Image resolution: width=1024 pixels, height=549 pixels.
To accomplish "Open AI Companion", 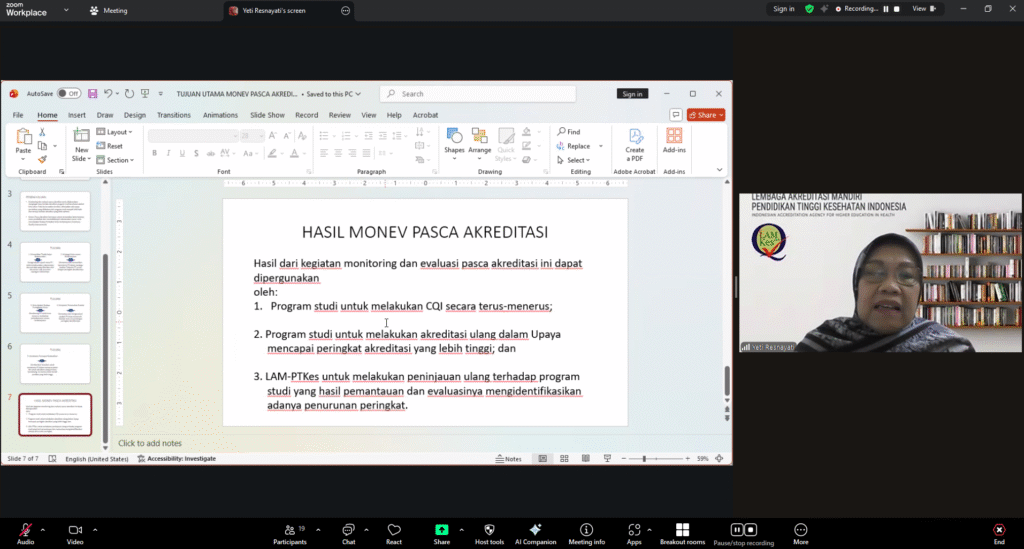I will pyautogui.click(x=535, y=530).
